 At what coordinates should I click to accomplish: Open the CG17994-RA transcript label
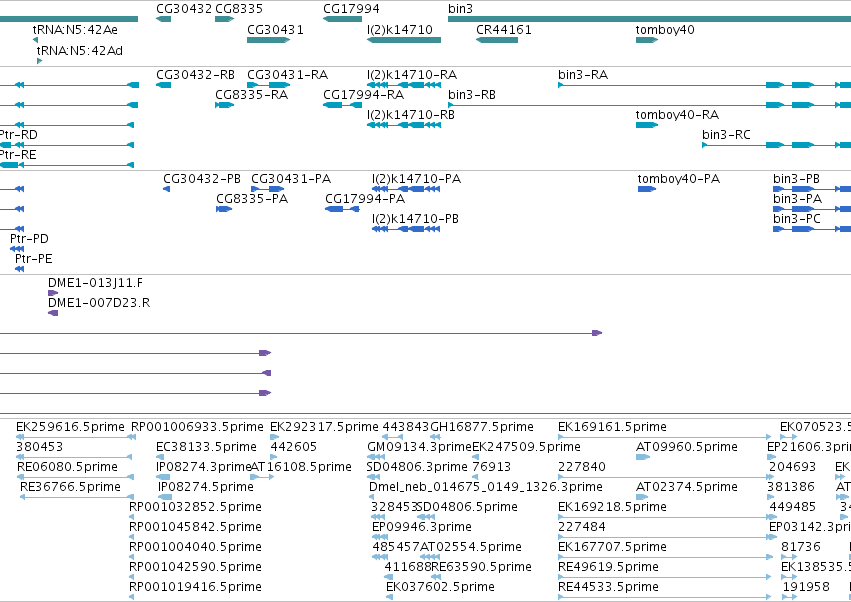pyautogui.click(x=364, y=95)
